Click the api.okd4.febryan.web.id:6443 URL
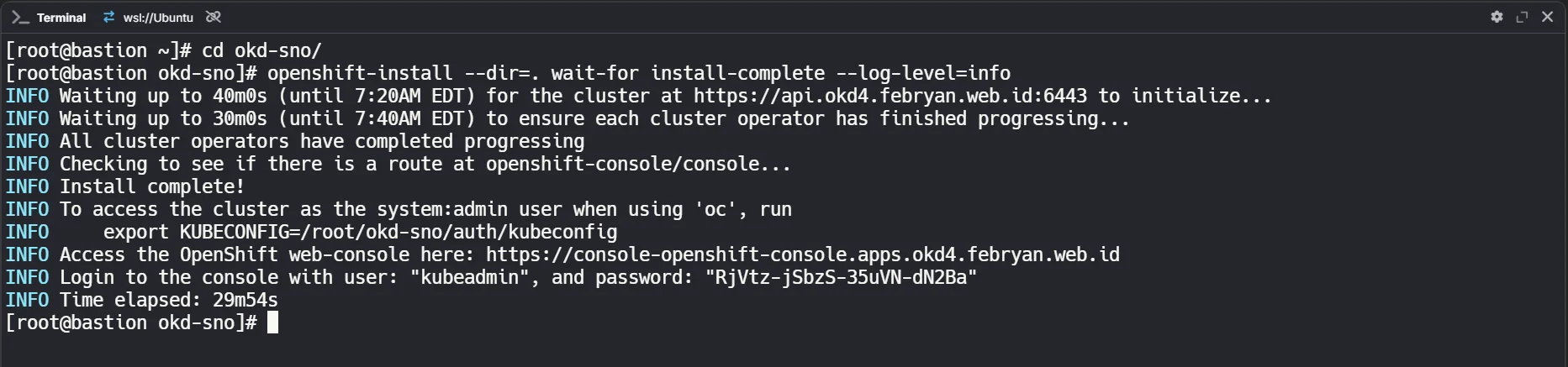Image resolution: width=1568 pixels, height=367 pixels. pyautogui.click(x=890, y=96)
